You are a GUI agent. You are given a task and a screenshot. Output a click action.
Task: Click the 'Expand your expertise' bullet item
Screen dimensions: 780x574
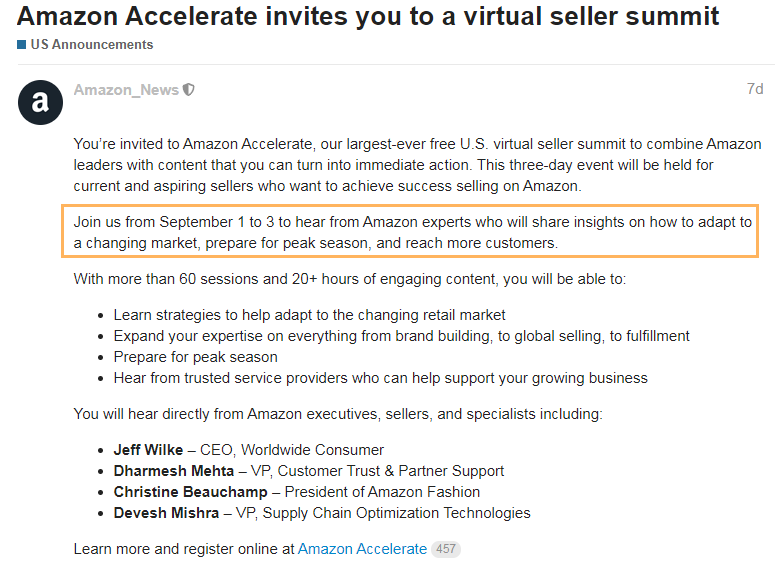401,336
